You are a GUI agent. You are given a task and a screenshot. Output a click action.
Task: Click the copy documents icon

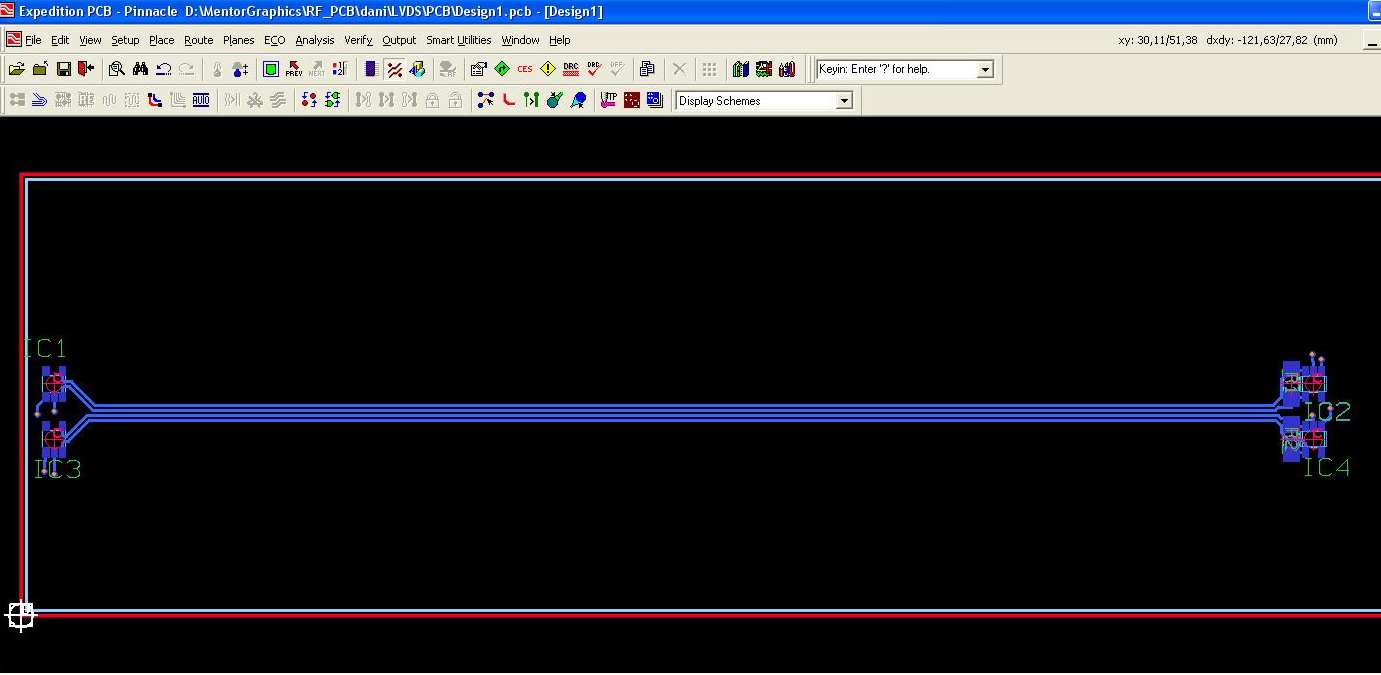coord(647,69)
